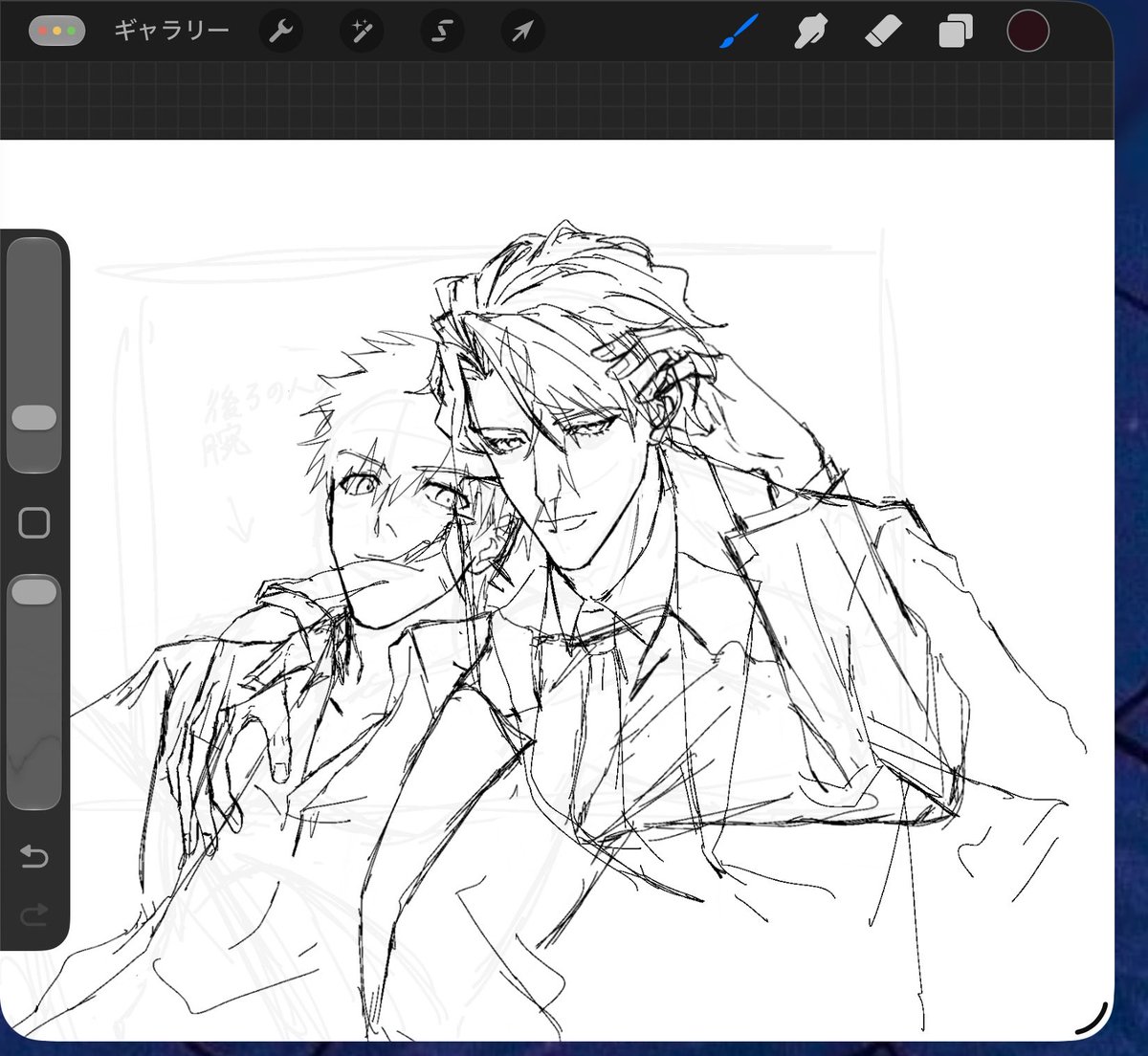Click the canvas corner resize handle arc

1092,1020
